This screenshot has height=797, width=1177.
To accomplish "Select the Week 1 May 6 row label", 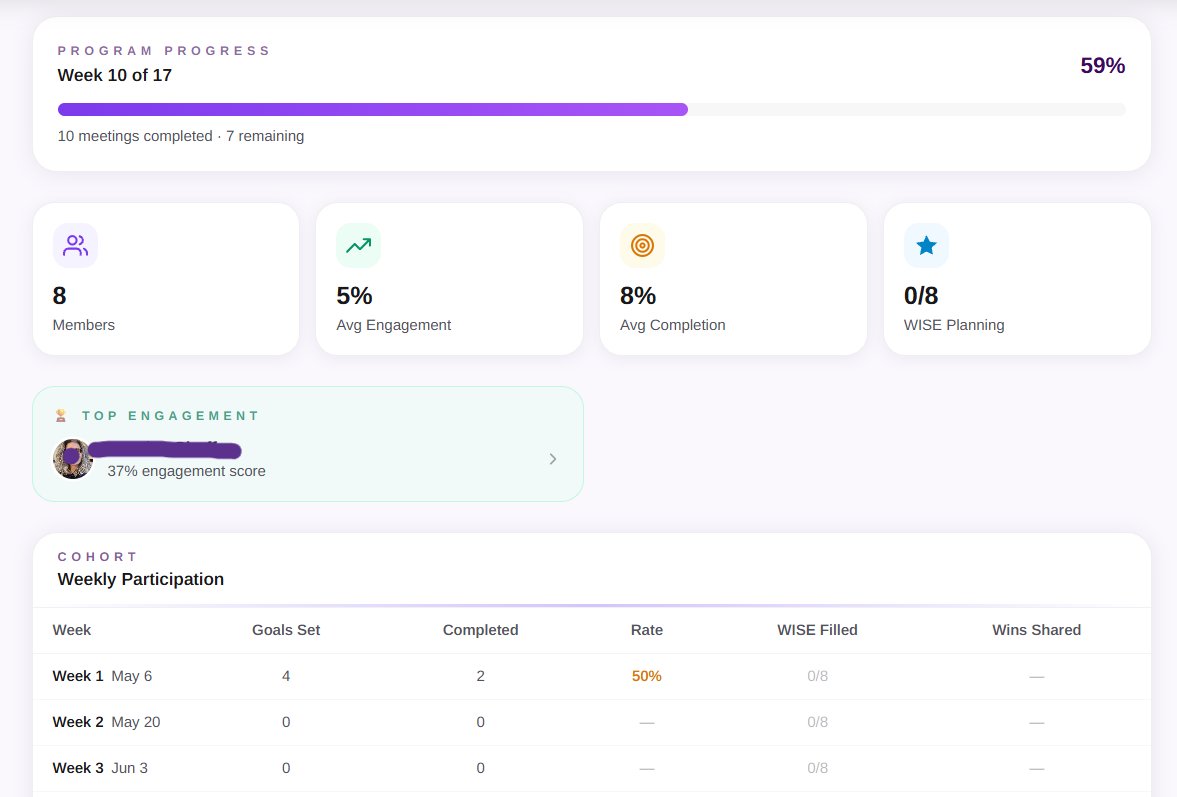I will (x=102, y=676).
